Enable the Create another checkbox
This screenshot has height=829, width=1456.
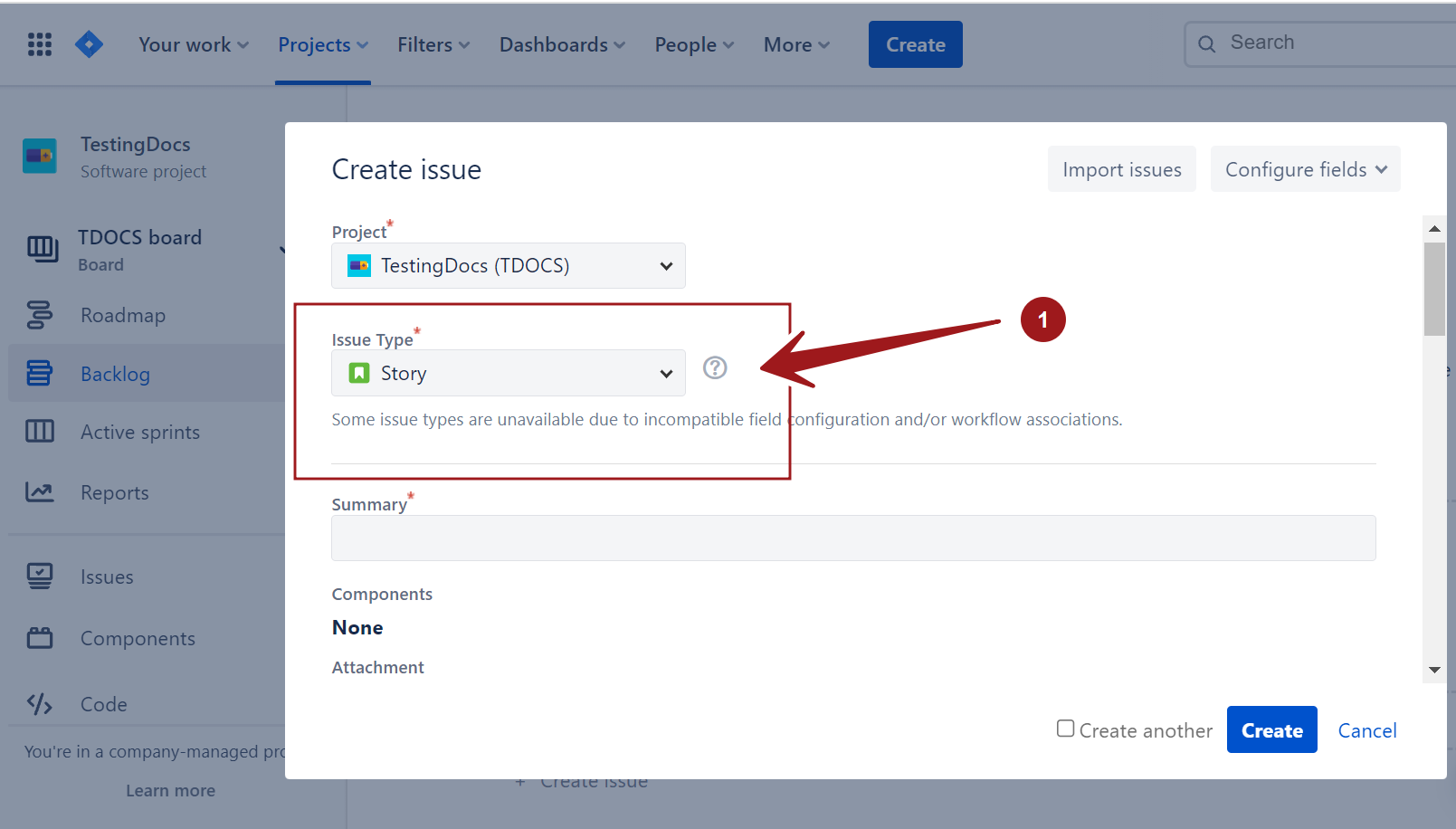tap(1066, 729)
